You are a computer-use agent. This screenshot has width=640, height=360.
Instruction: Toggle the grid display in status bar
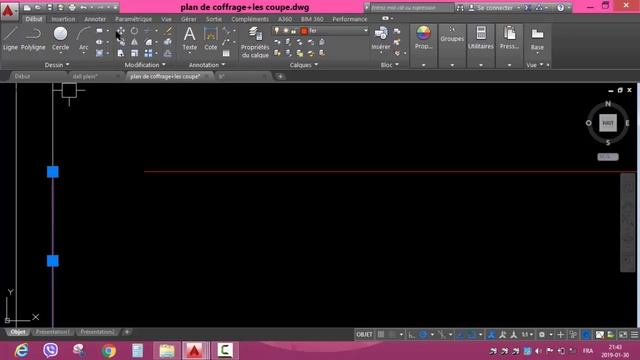coord(381,335)
